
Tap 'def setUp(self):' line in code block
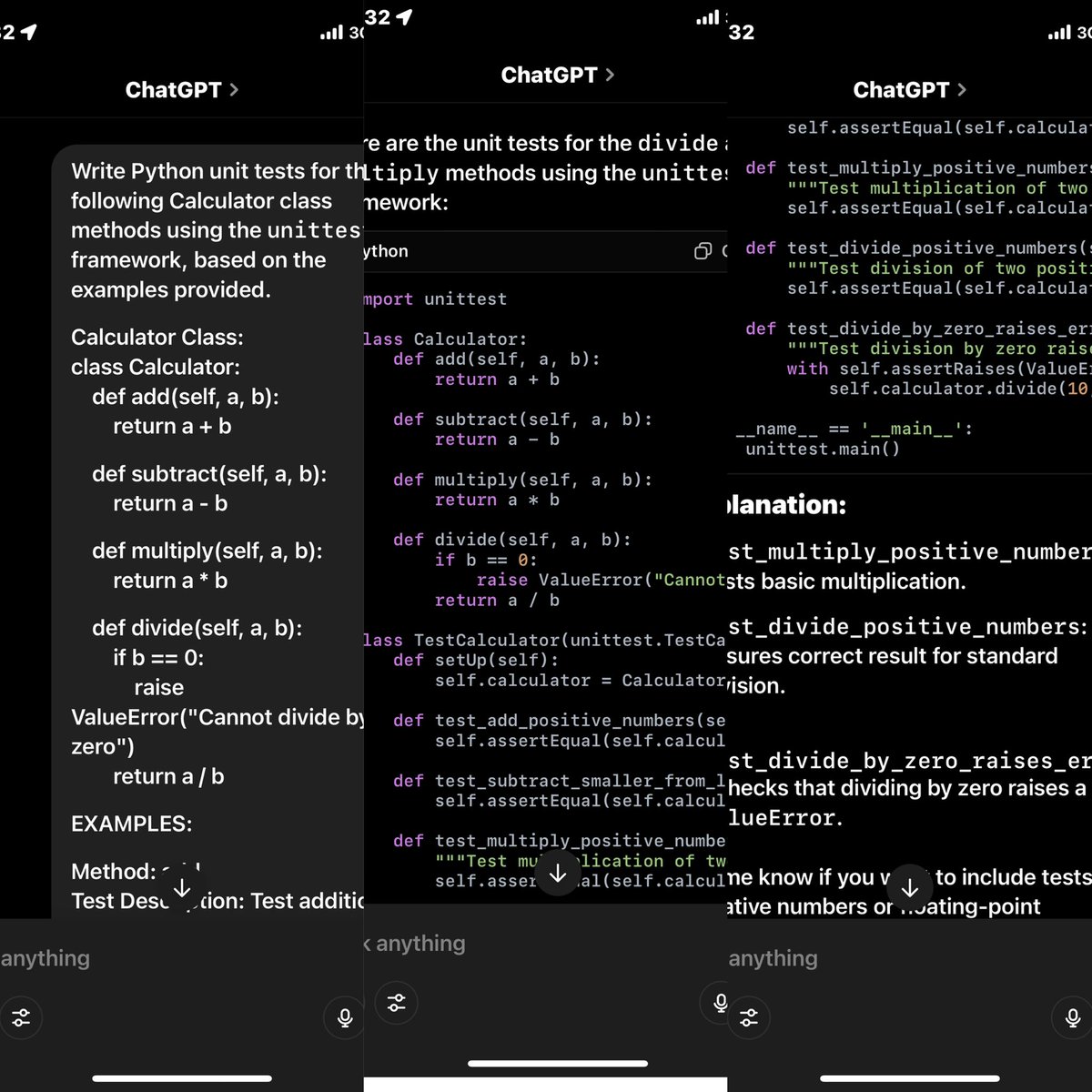pyautogui.click(x=476, y=661)
